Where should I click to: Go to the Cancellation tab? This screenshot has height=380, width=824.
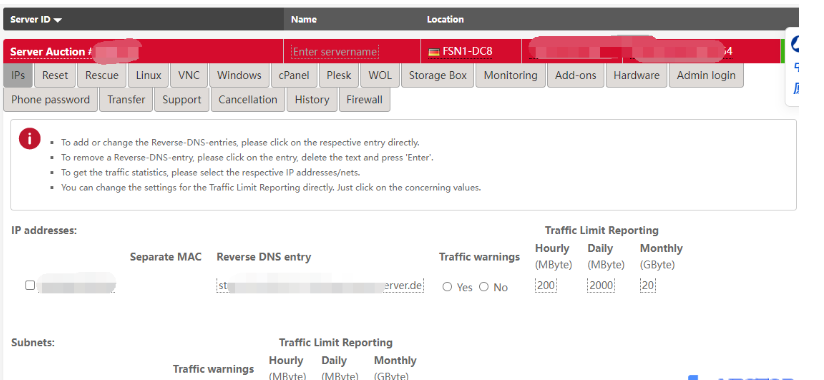pos(248,99)
